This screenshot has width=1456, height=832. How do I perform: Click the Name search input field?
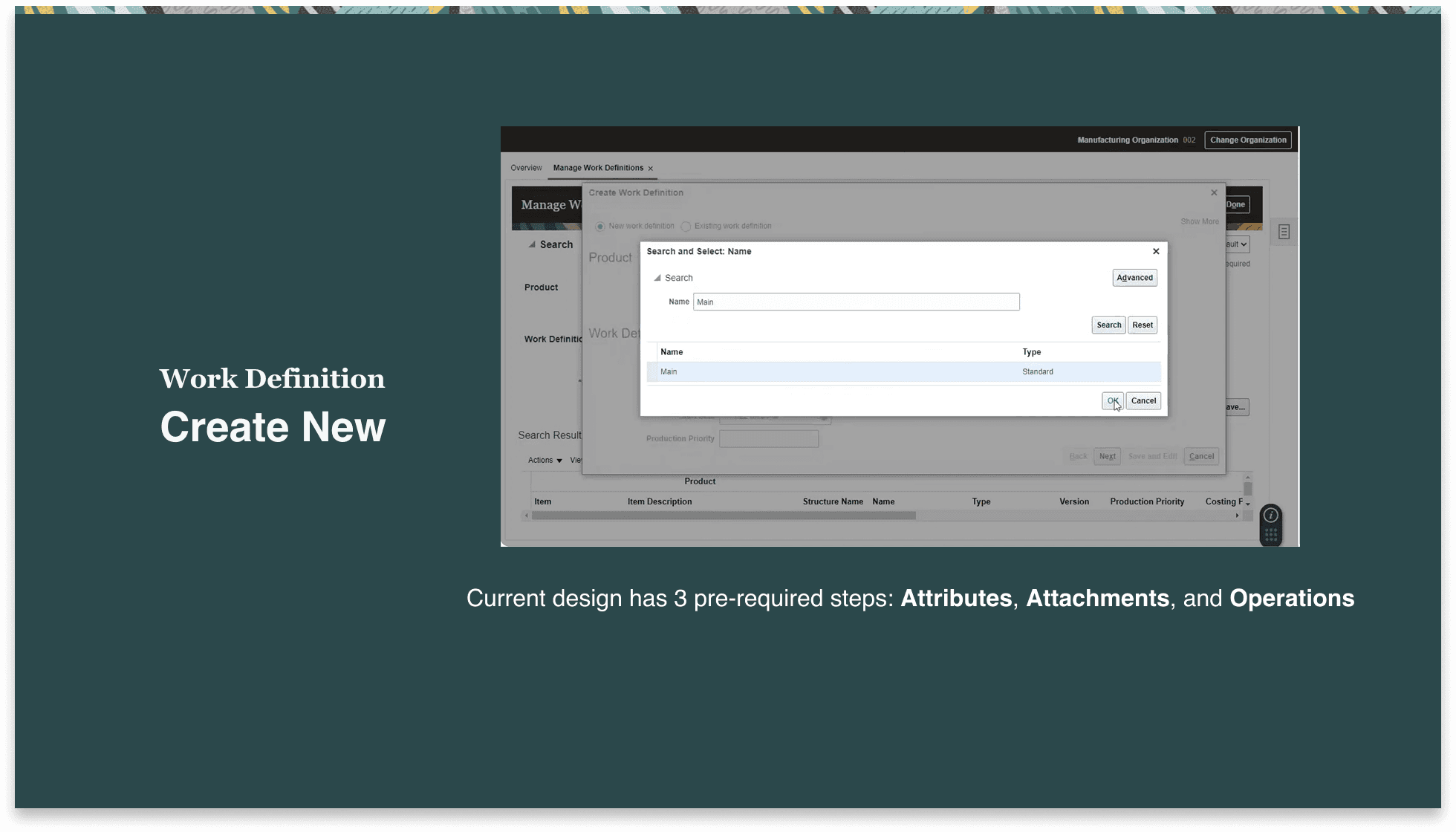pos(856,302)
